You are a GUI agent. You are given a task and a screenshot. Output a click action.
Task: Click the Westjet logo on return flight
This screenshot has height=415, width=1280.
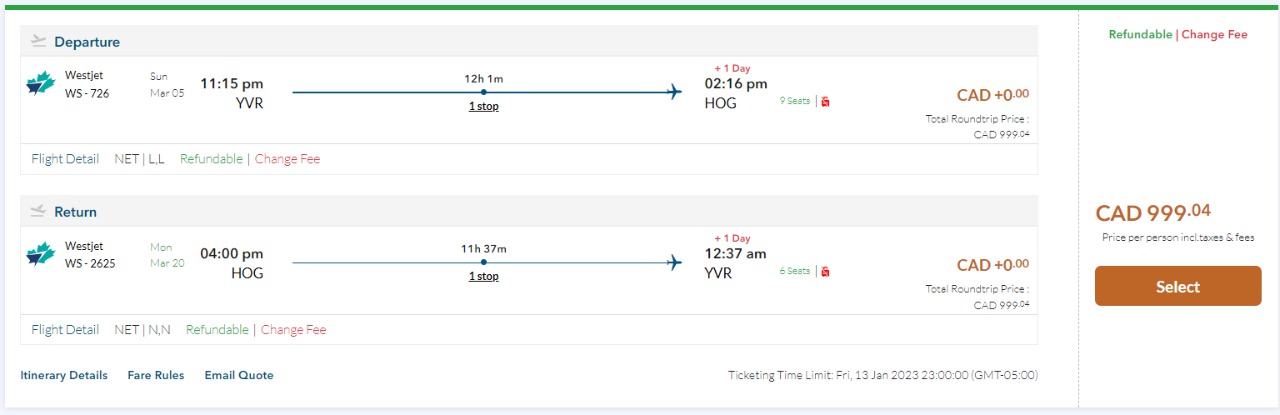[40, 254]
